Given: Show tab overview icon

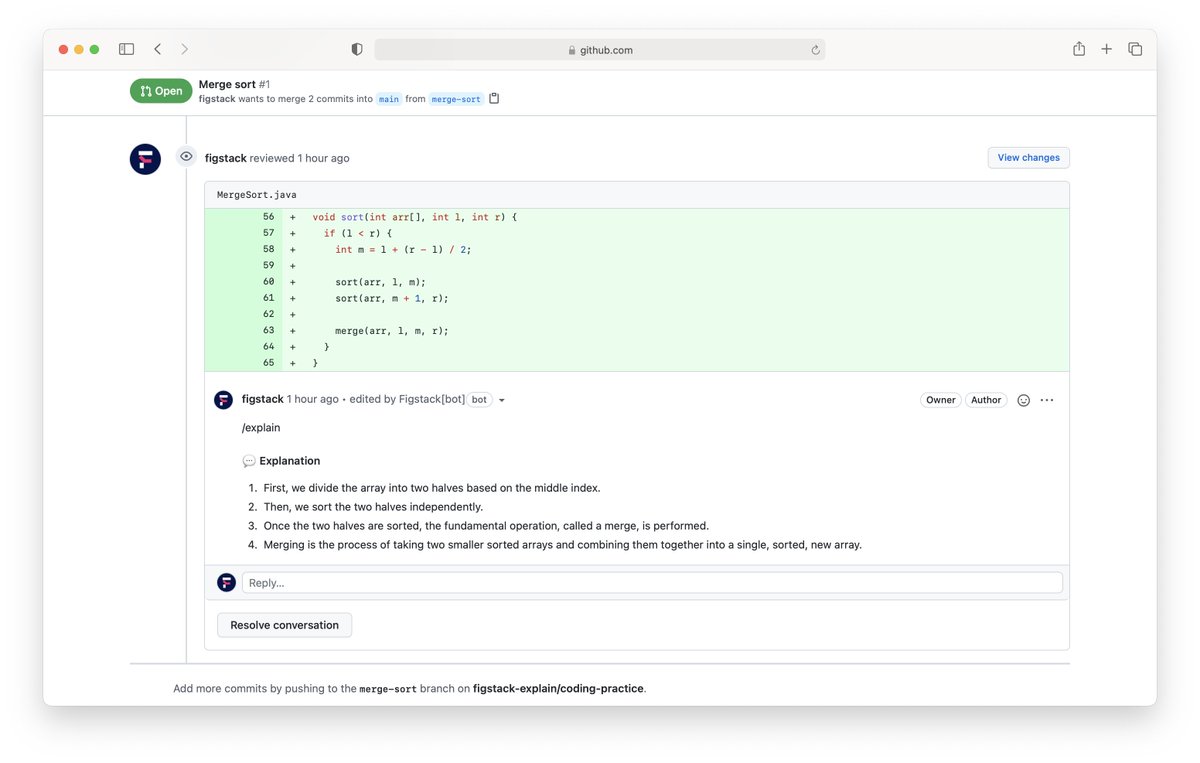Looking at the screenshot, I should (x=1135, y=49).
